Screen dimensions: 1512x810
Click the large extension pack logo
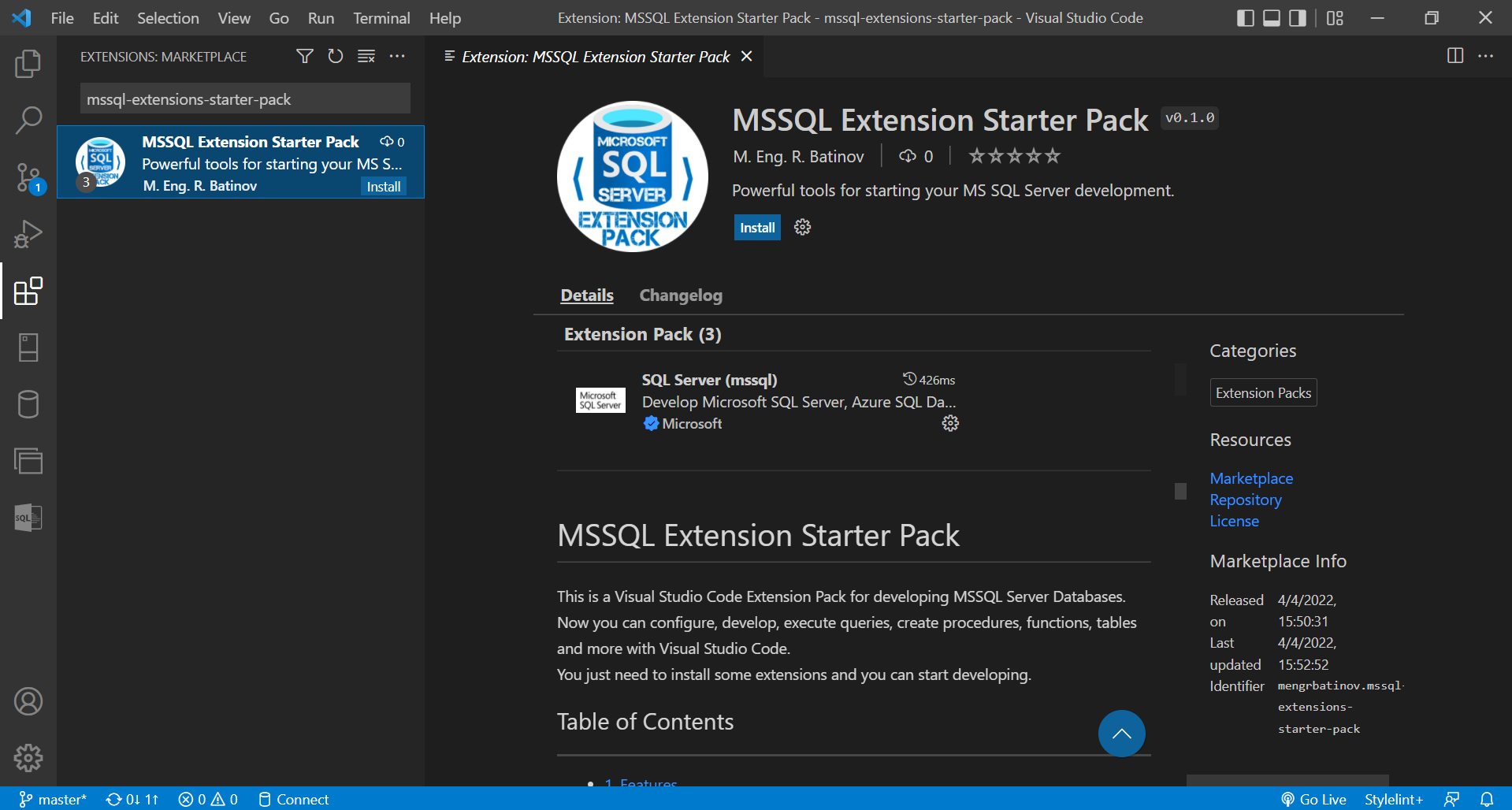[x=632, y=176]
